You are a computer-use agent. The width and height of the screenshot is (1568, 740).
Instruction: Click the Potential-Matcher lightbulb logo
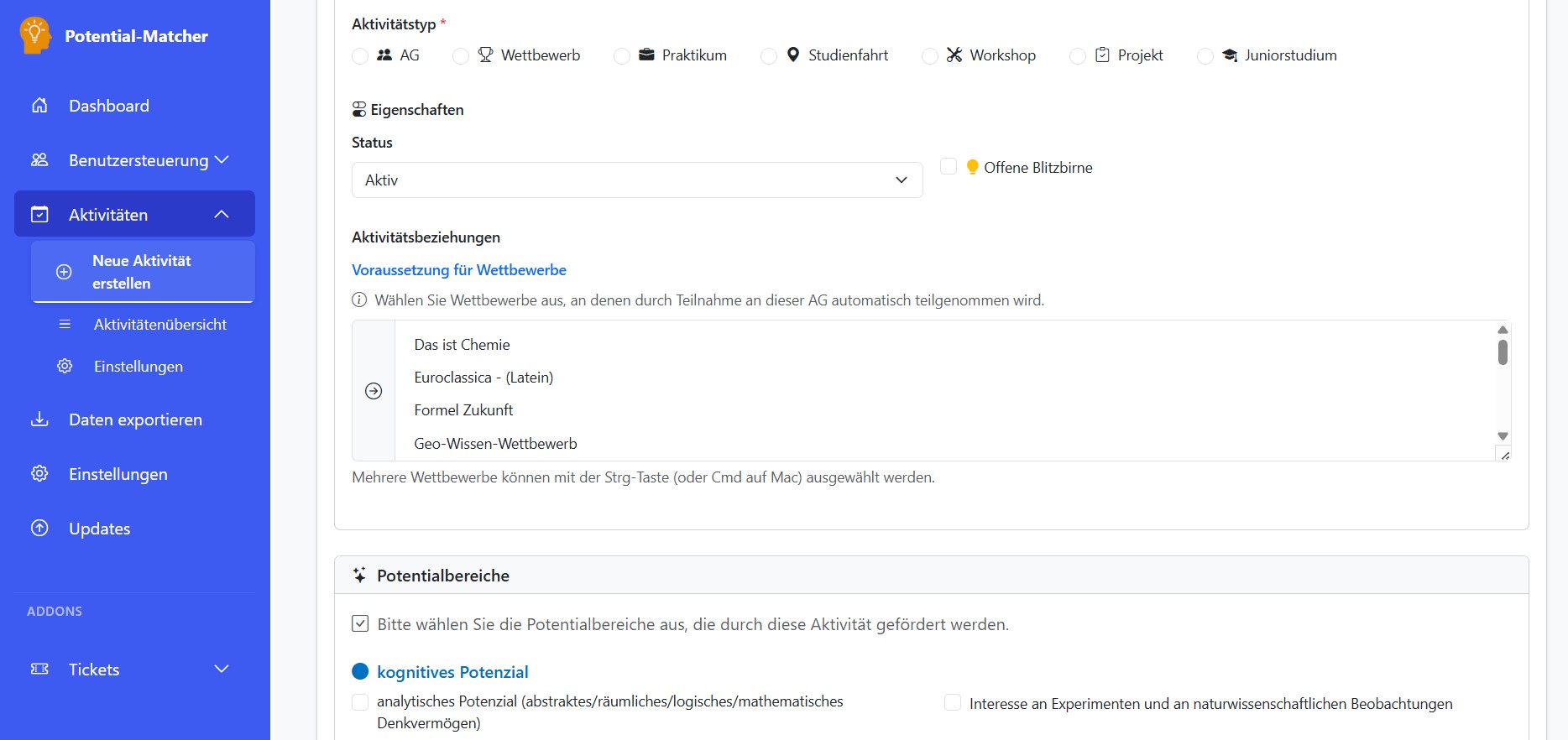[34, 35]
